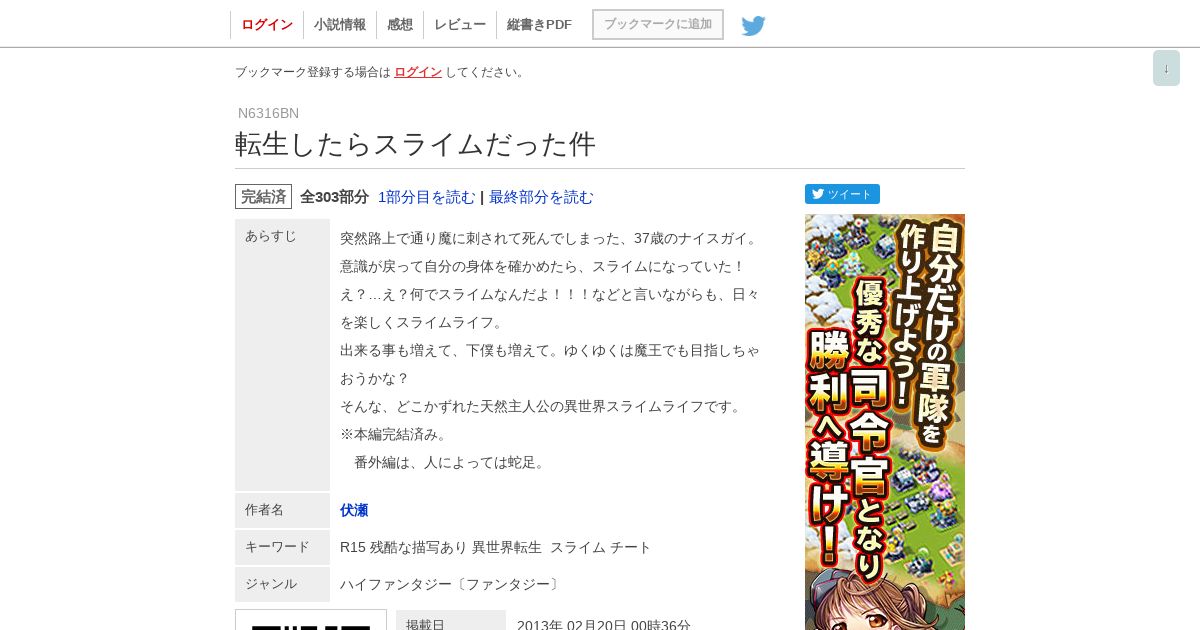Screen dimensions: 1200x630
Task: Click novel code N6316BN
Action: 268,113
